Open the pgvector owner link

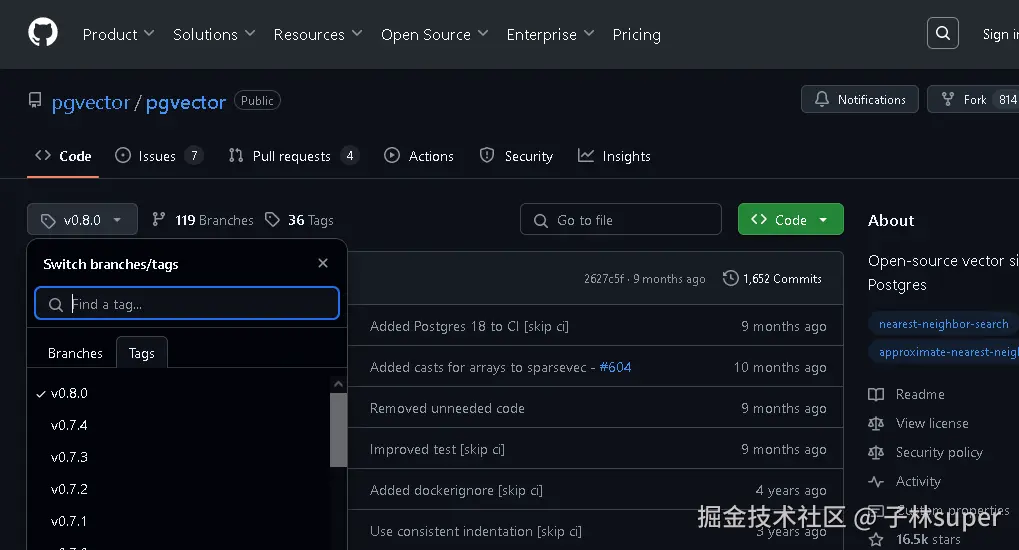[x=91, y=102]
